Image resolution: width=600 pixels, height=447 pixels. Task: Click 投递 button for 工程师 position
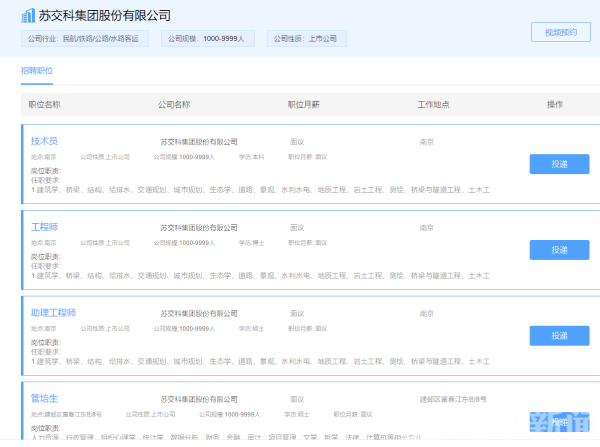pyautogui.click(x=559, y=250)
